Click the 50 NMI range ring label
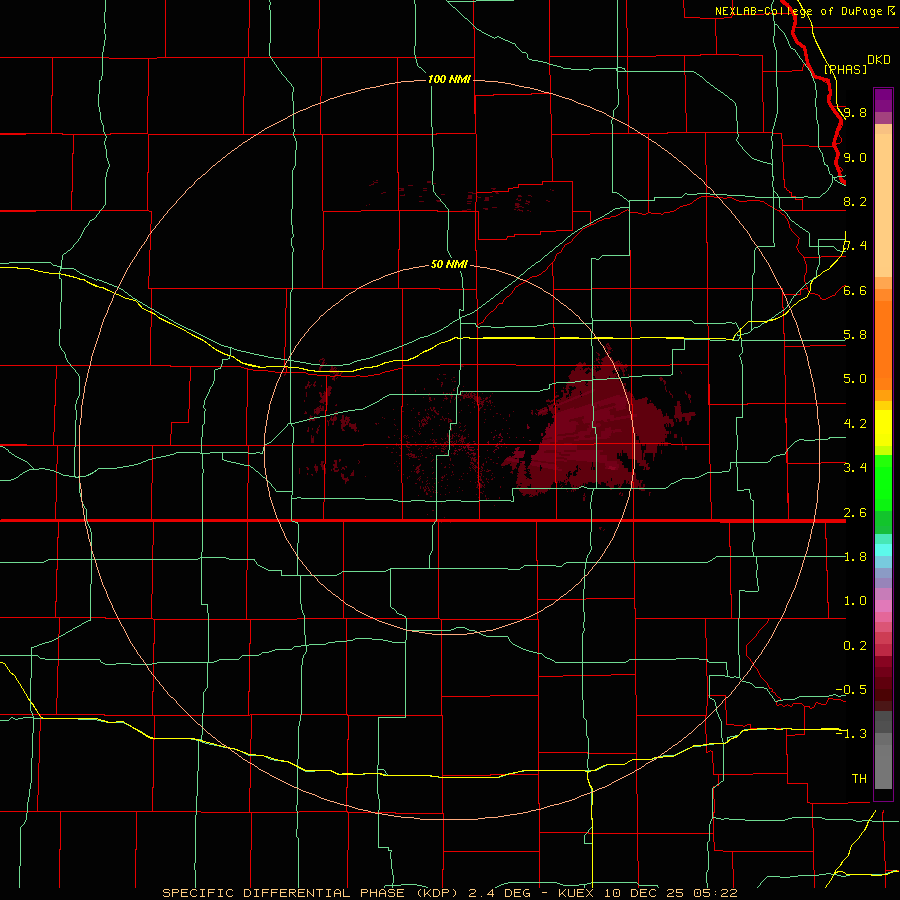 click(449, 264)
